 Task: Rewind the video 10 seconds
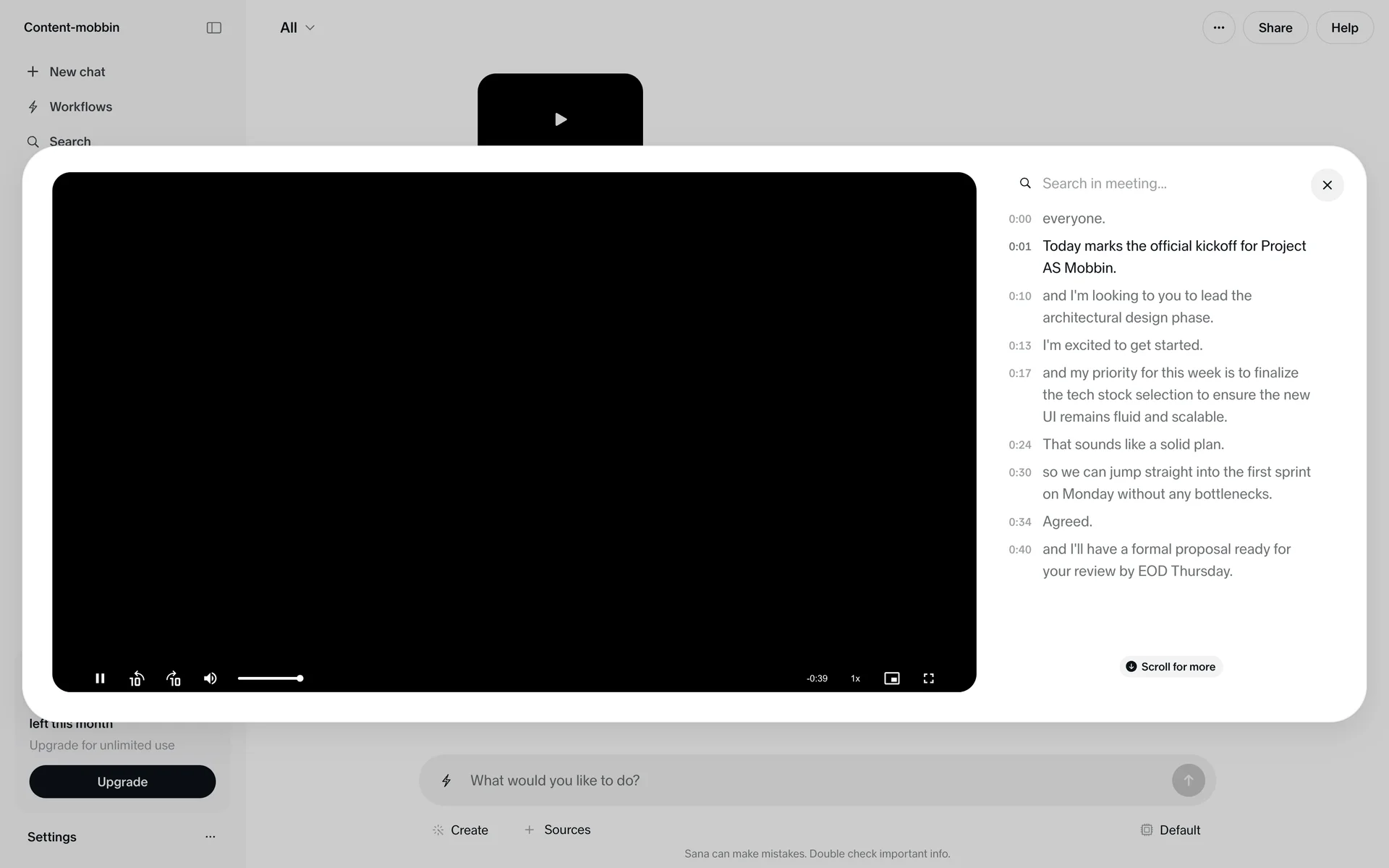click(x=137, y=678)
